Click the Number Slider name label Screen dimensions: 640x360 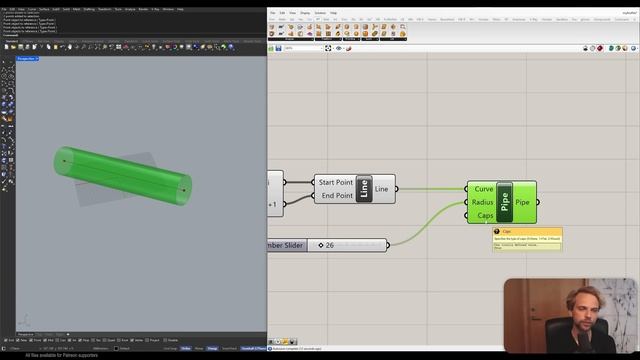click(x=286, y=245)
